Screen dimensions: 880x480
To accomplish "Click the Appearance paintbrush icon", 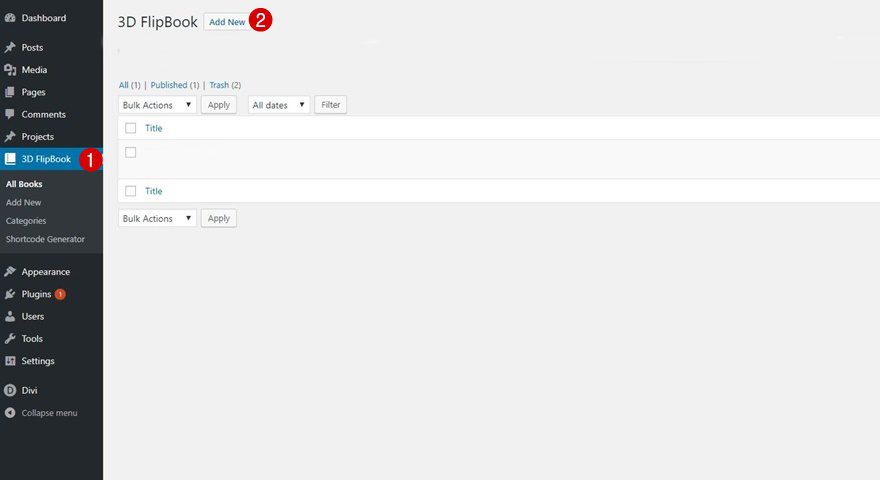I will click(x=10, y=272).
